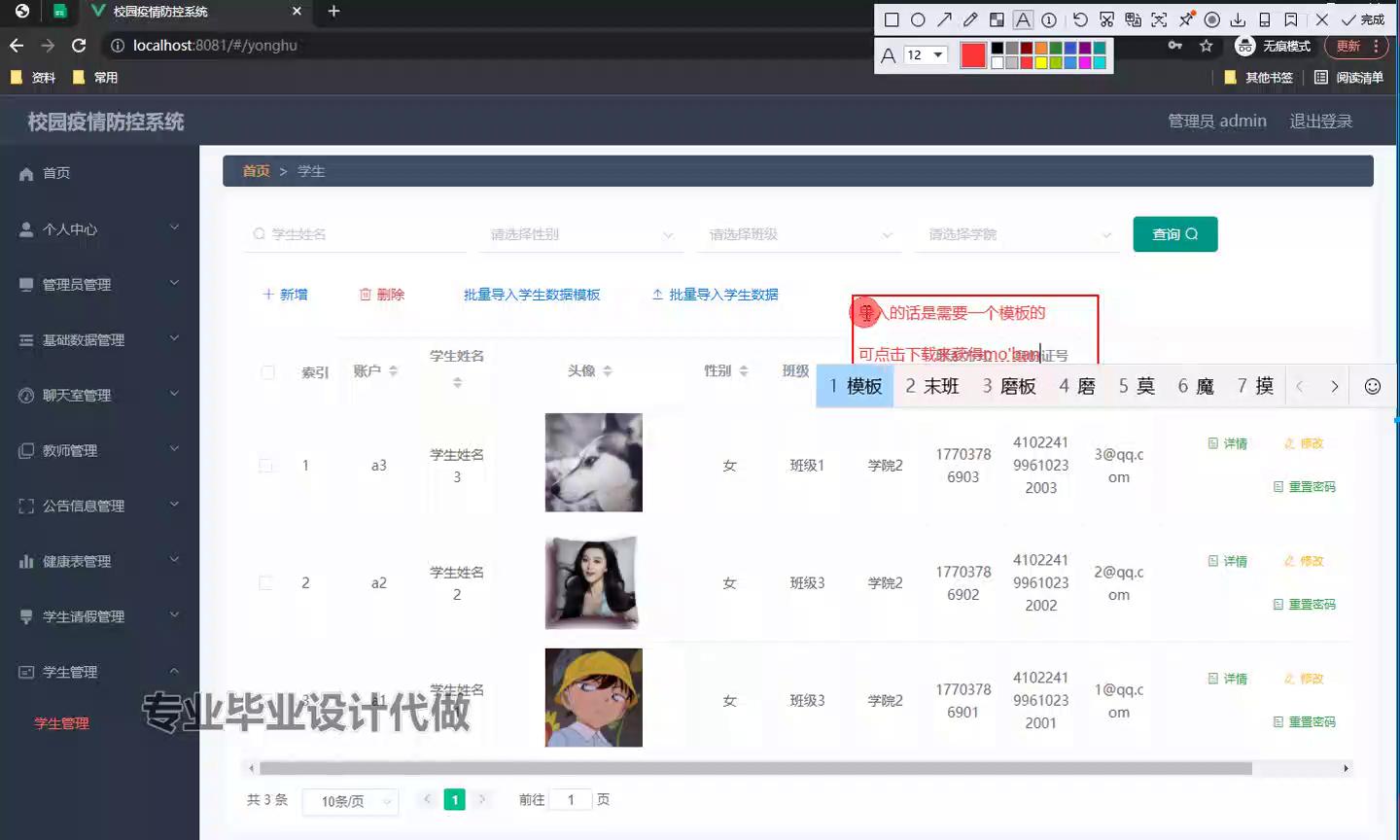Pick the yellow color swatch
The width and height of the screenshot is (1400, 840).
tap(1040, 63)
